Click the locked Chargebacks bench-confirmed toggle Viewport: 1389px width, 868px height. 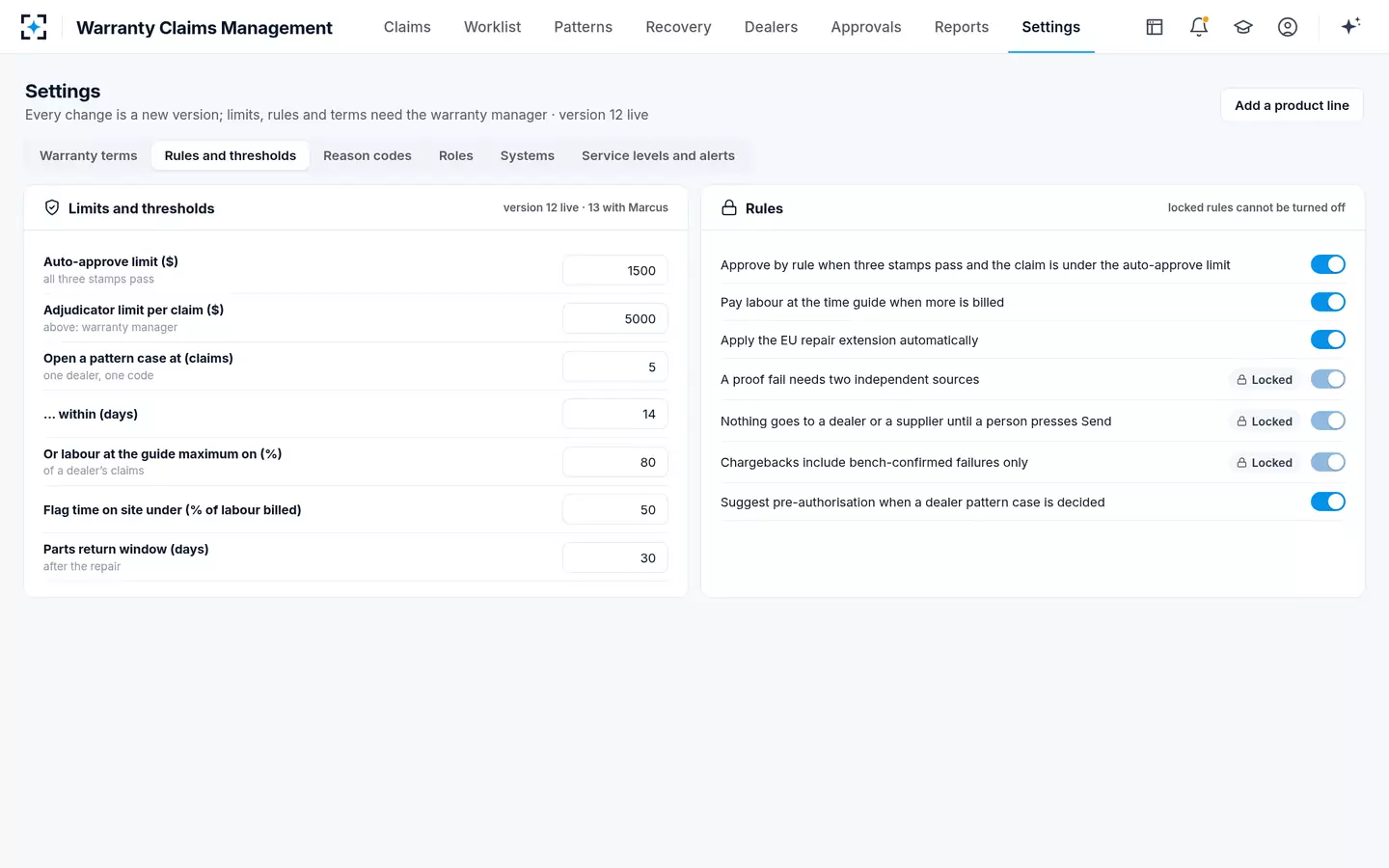(1328, 462)
